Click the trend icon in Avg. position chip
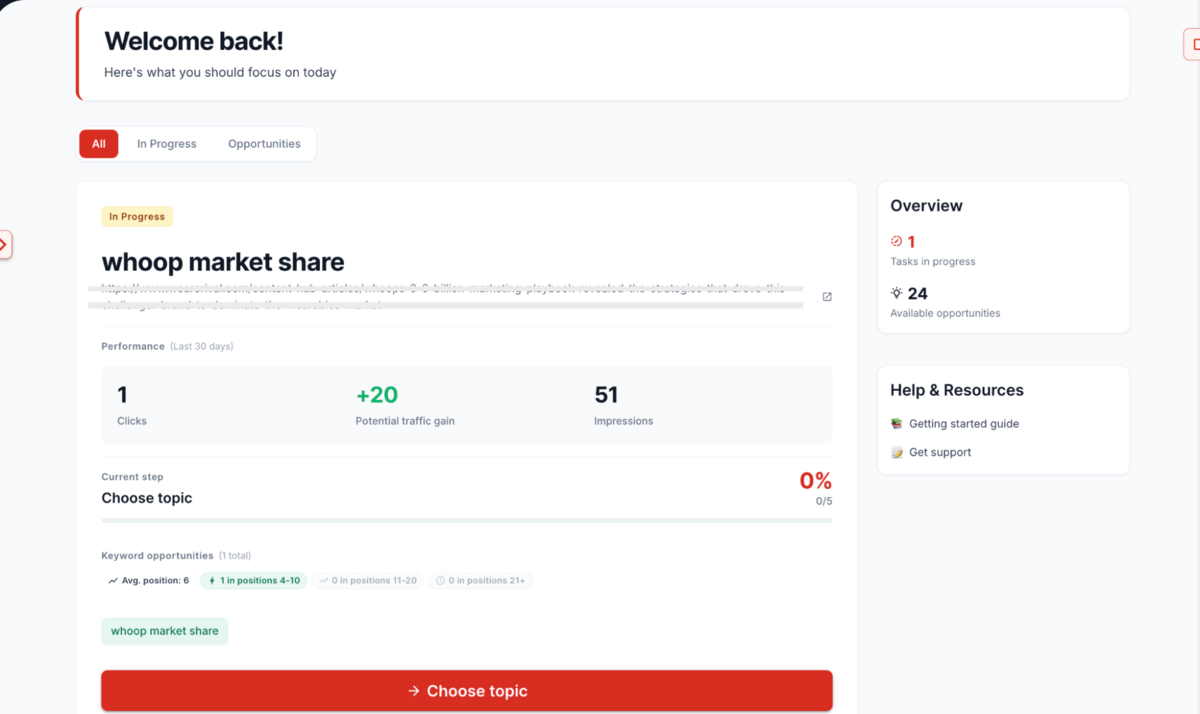Viewport: 1200px width, 714px height. [x=113, y=580]
